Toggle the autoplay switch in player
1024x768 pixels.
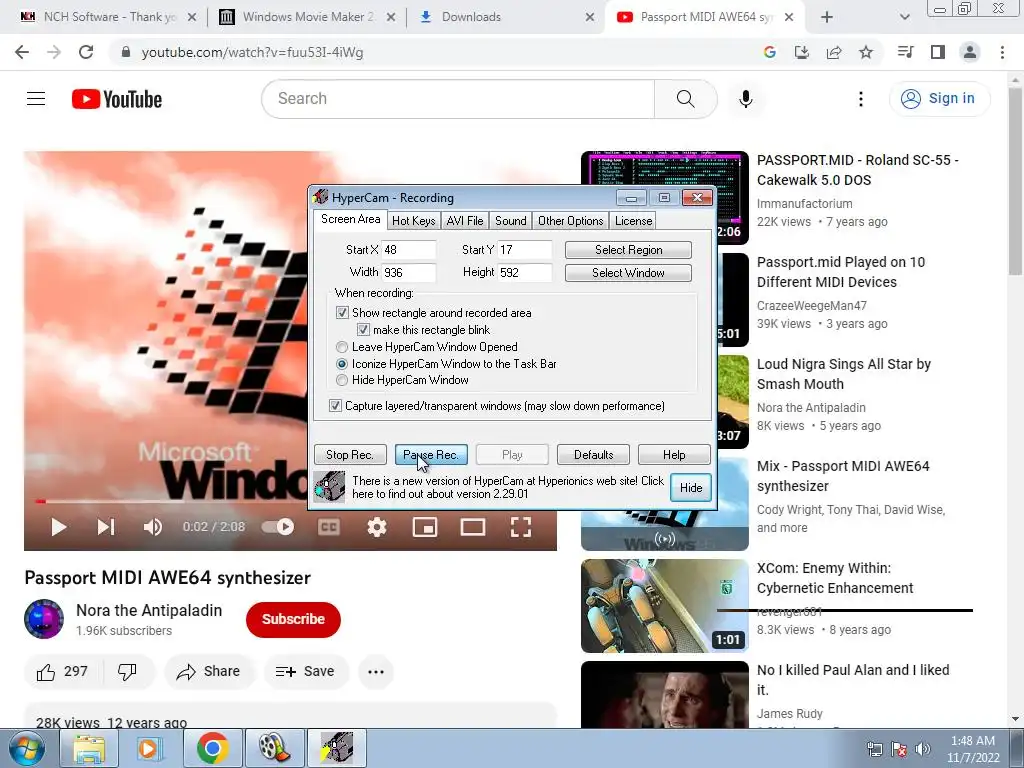coord(278,527)
